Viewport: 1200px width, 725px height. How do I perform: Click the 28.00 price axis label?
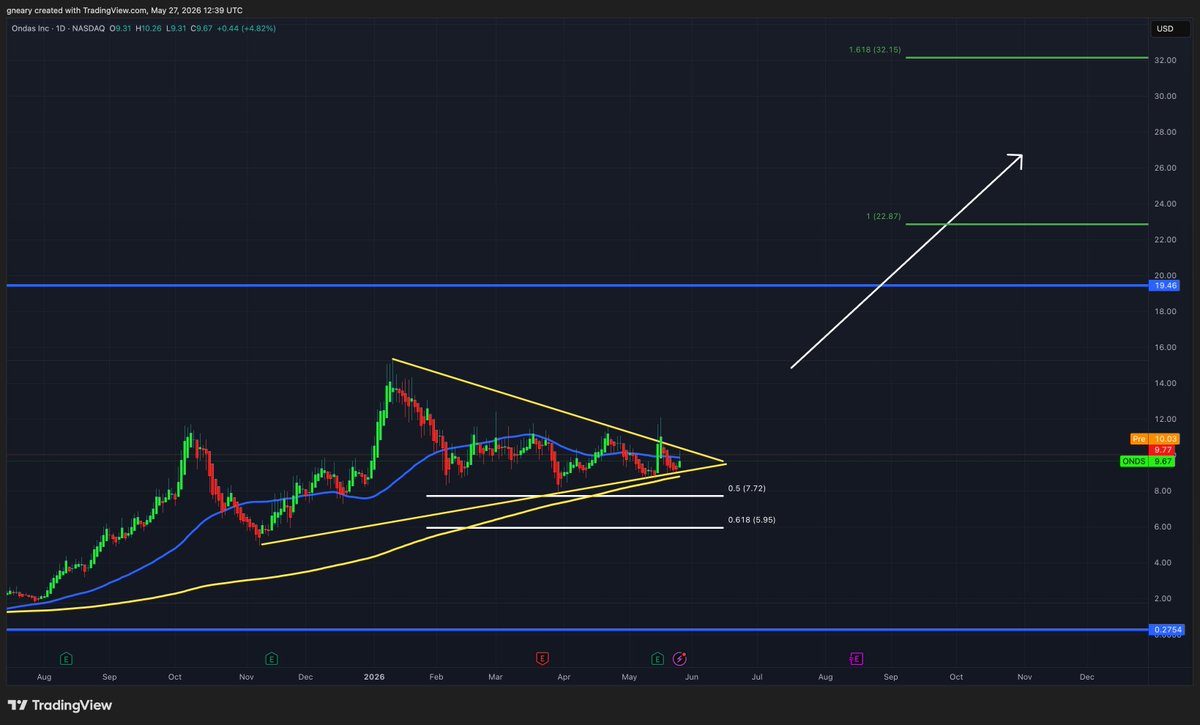1165,132
